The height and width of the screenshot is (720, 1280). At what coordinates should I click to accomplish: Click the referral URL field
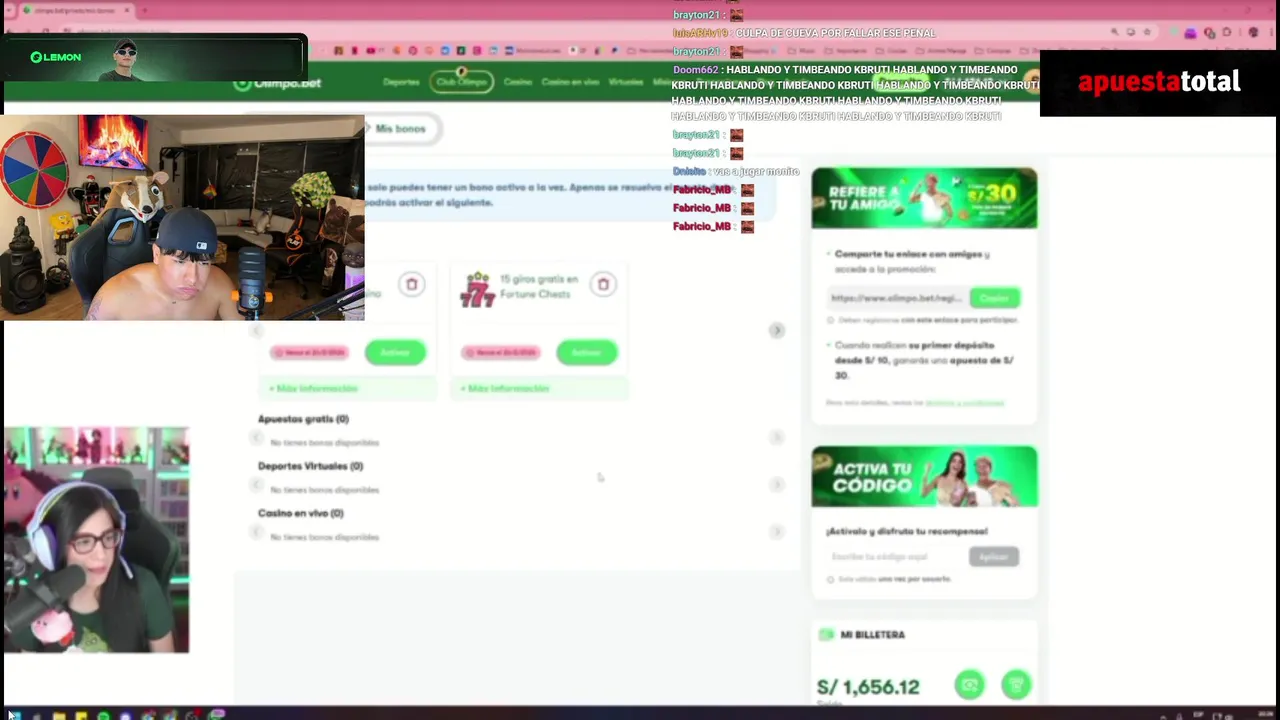897,298
